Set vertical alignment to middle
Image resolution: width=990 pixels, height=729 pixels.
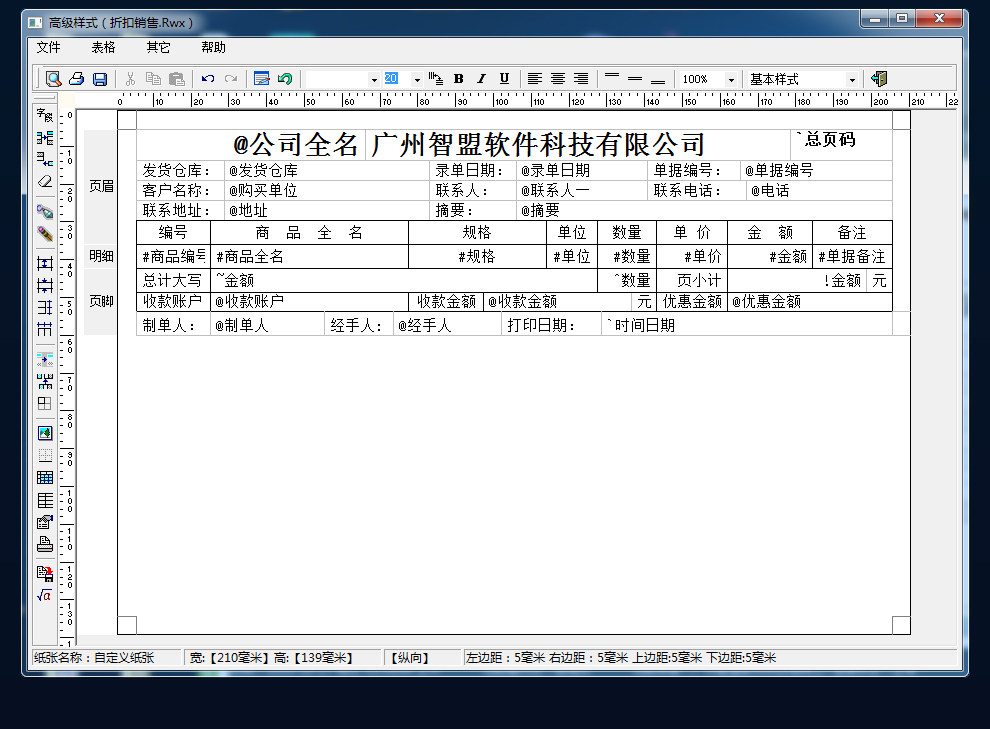[x=635, y=79]
